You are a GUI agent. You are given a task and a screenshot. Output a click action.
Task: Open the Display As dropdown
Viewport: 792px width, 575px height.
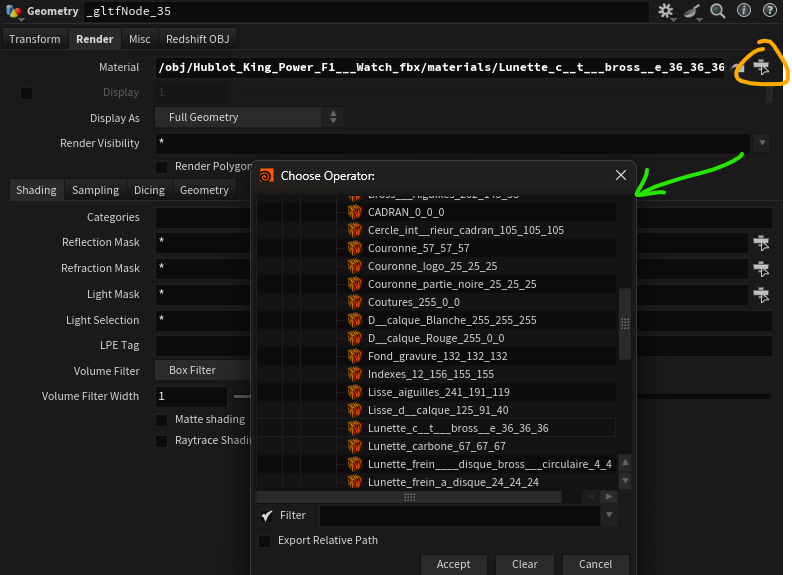coord(249,117)
